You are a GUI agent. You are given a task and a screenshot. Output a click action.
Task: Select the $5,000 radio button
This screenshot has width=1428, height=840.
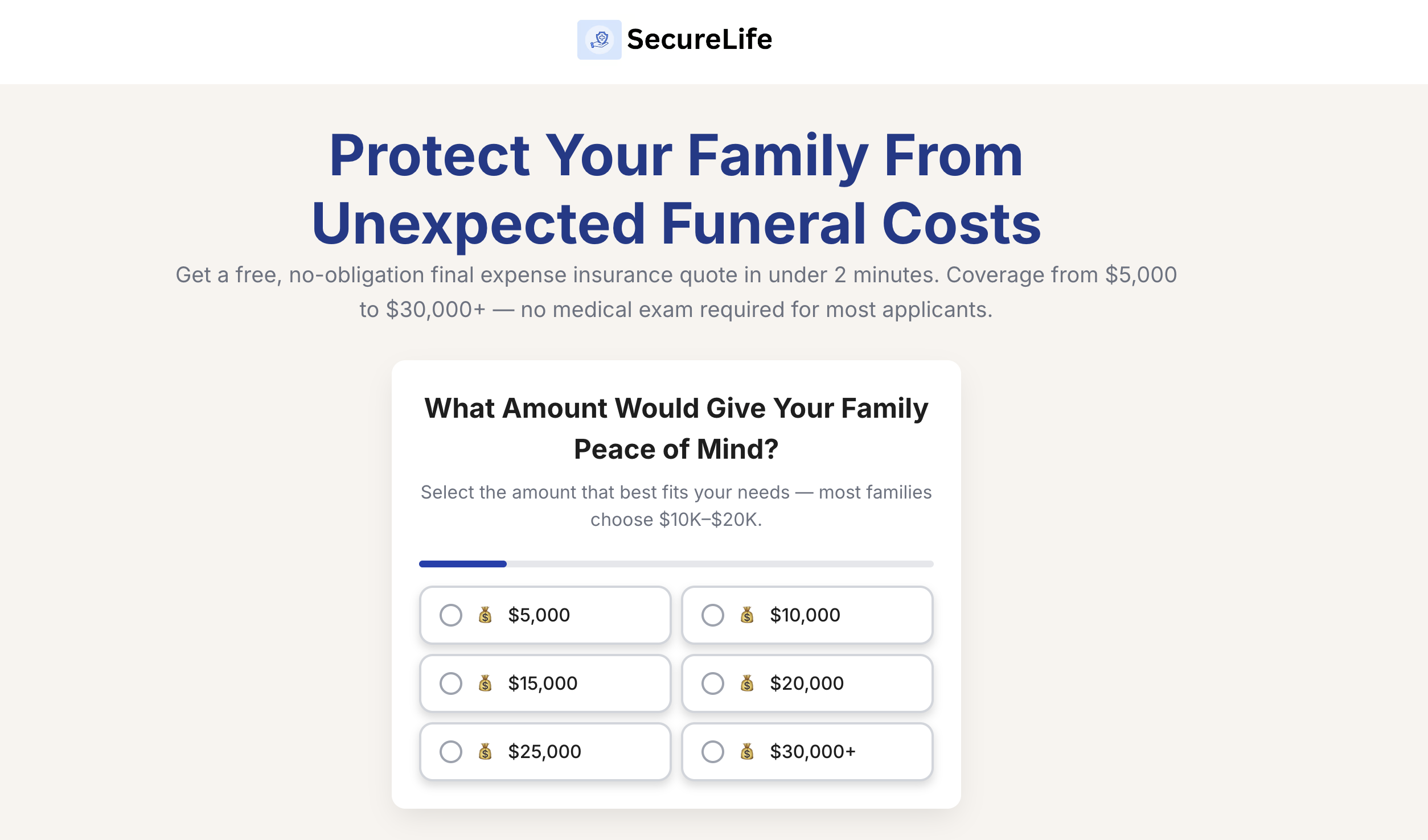pyautogui.click(x=451, y=615)
